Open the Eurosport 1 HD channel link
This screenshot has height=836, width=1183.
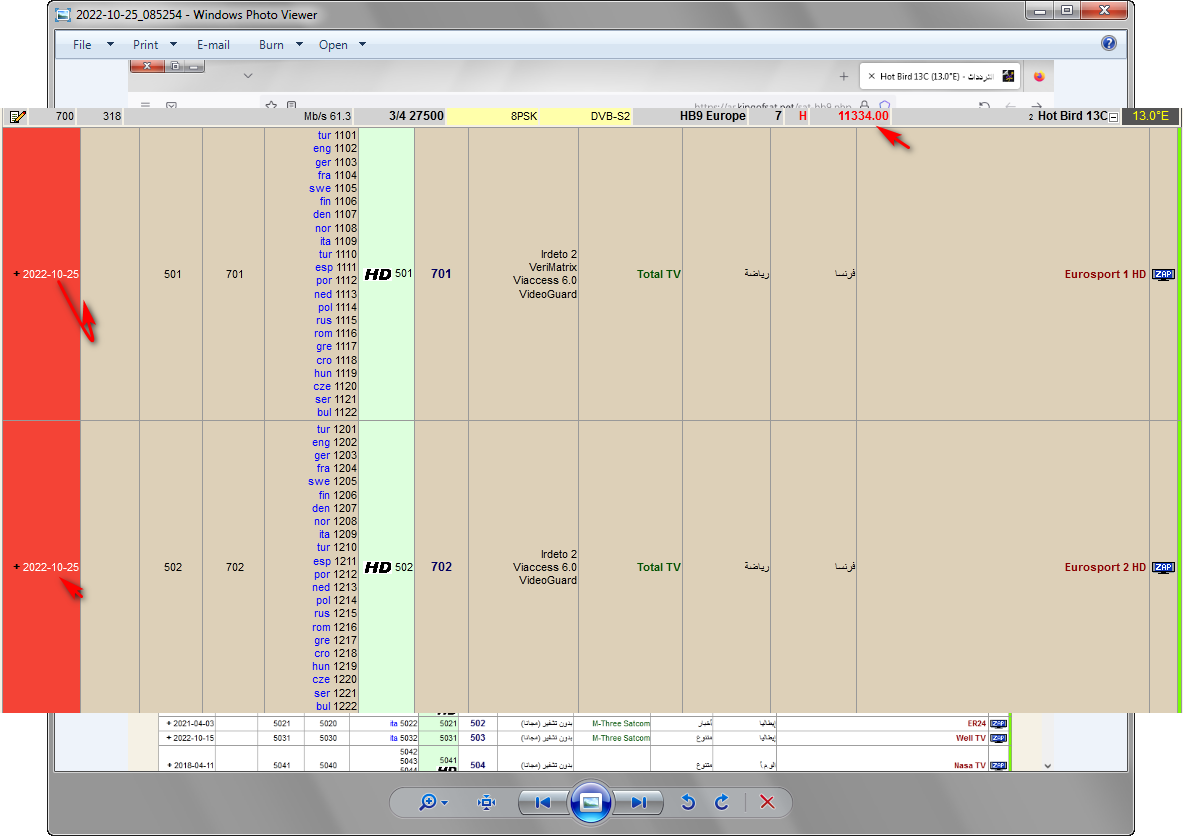point(1105,274)
